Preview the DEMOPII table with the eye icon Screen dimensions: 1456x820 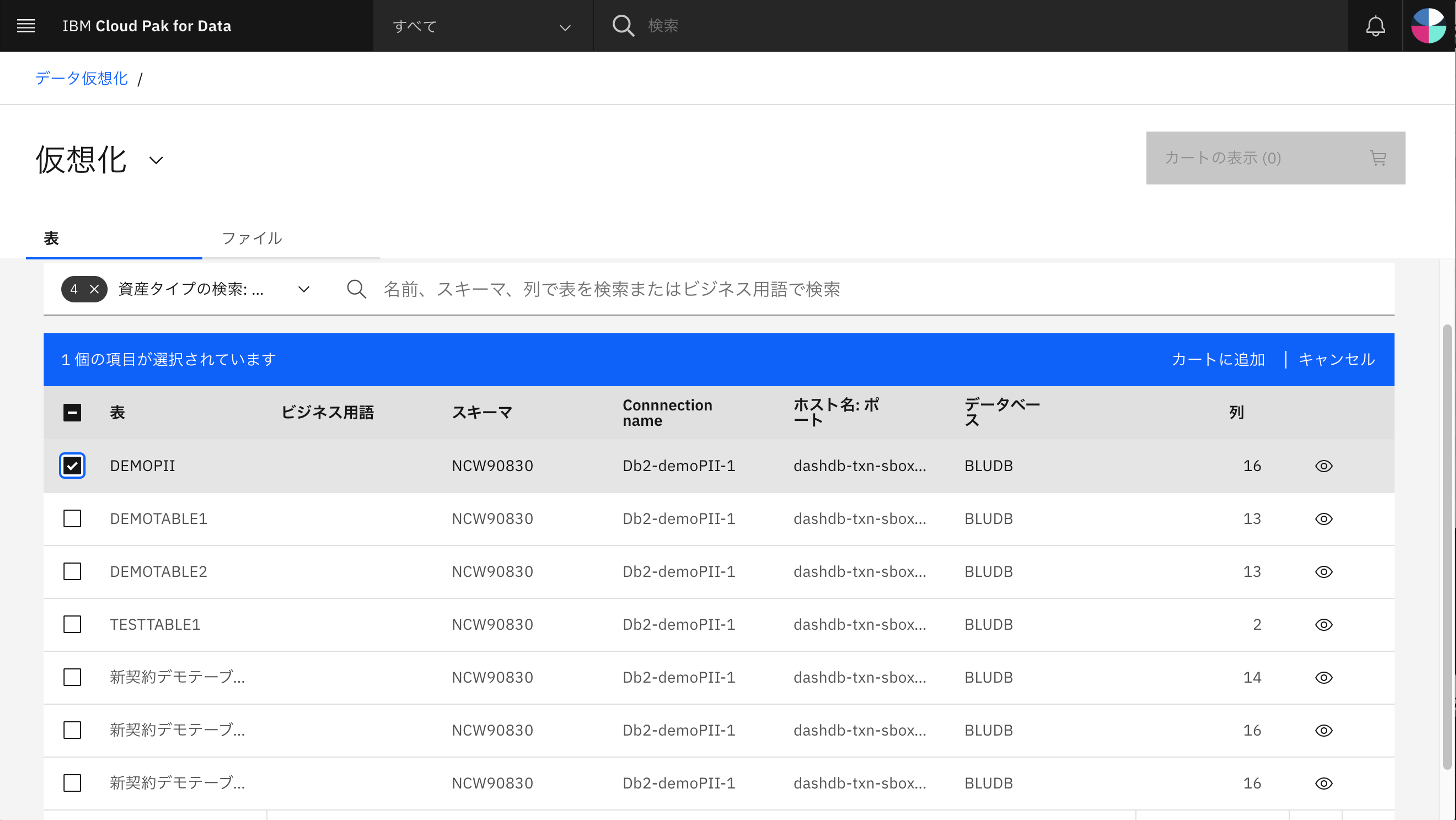click(1323, 465)
